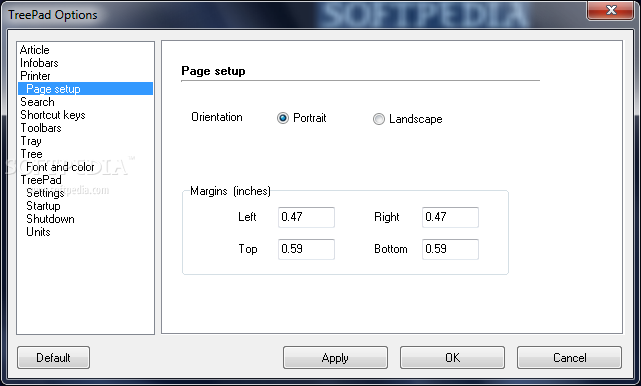Close the TreePad Options dialog
641x386 pixels.
click(610, 10)
